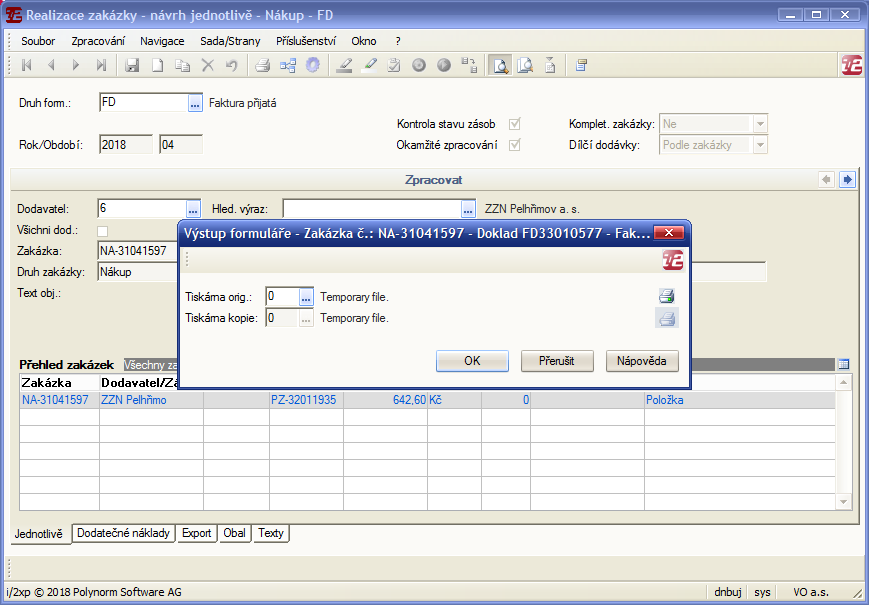This screenshot has height=605, width=869.
Task: Go to previous record toolbar arrow
Action: click(x=51, y=65)
